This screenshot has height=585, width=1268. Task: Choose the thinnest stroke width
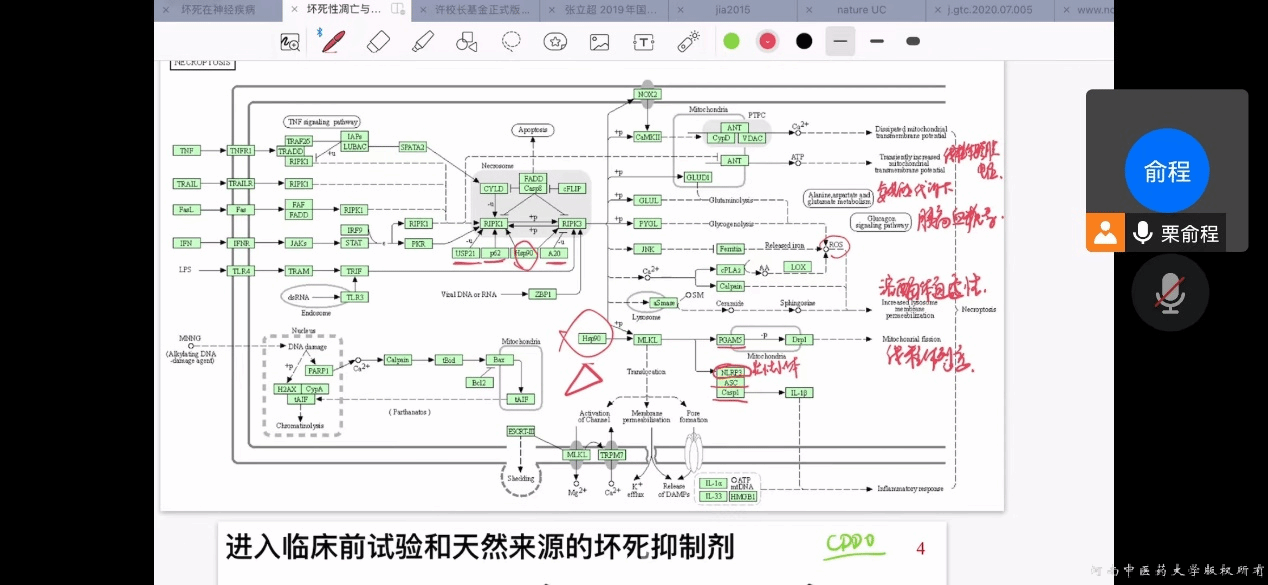pyautogui.click(x=840, y=41)
